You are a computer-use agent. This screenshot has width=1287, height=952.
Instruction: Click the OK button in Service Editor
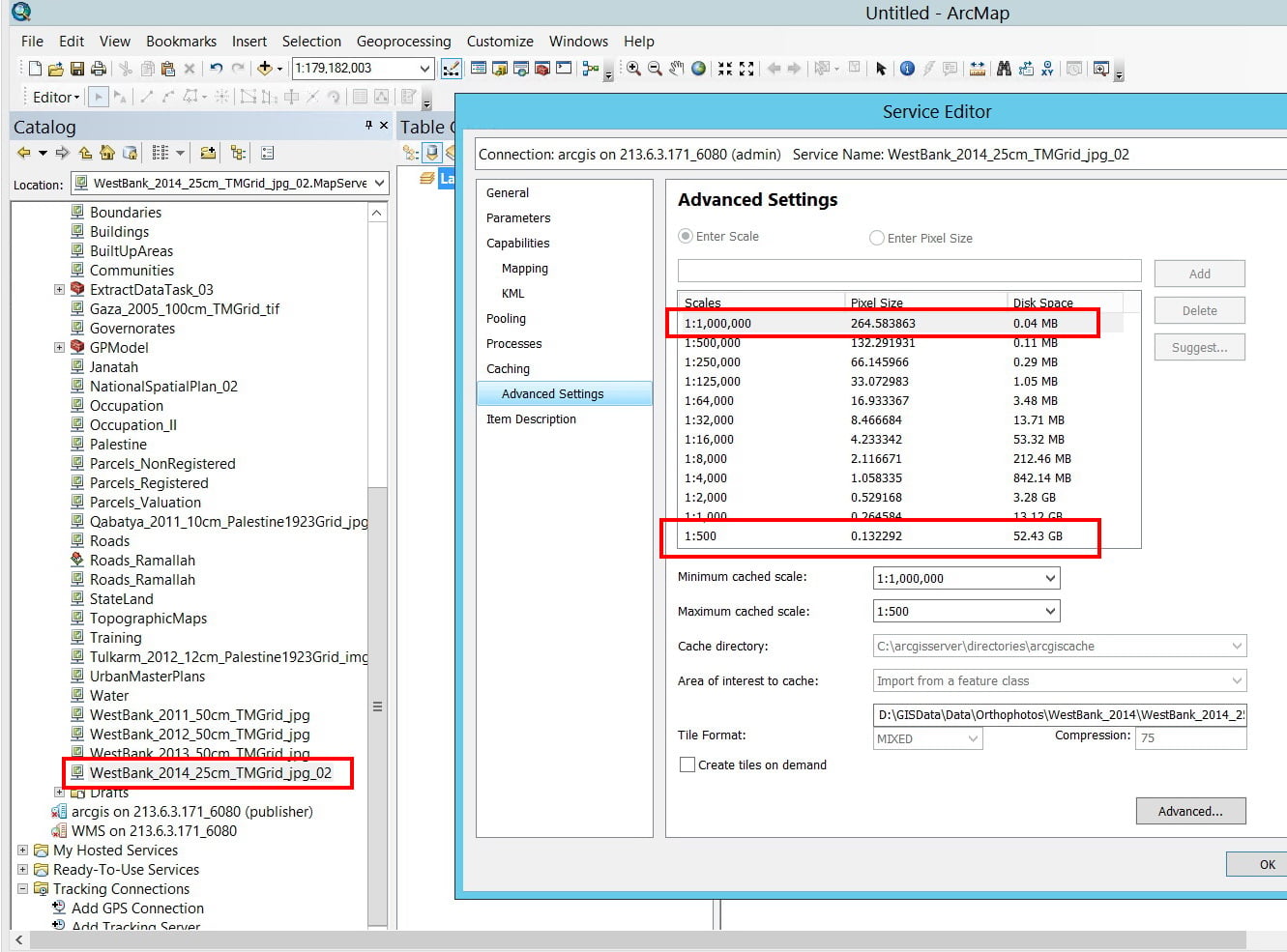coord(1267,864)
